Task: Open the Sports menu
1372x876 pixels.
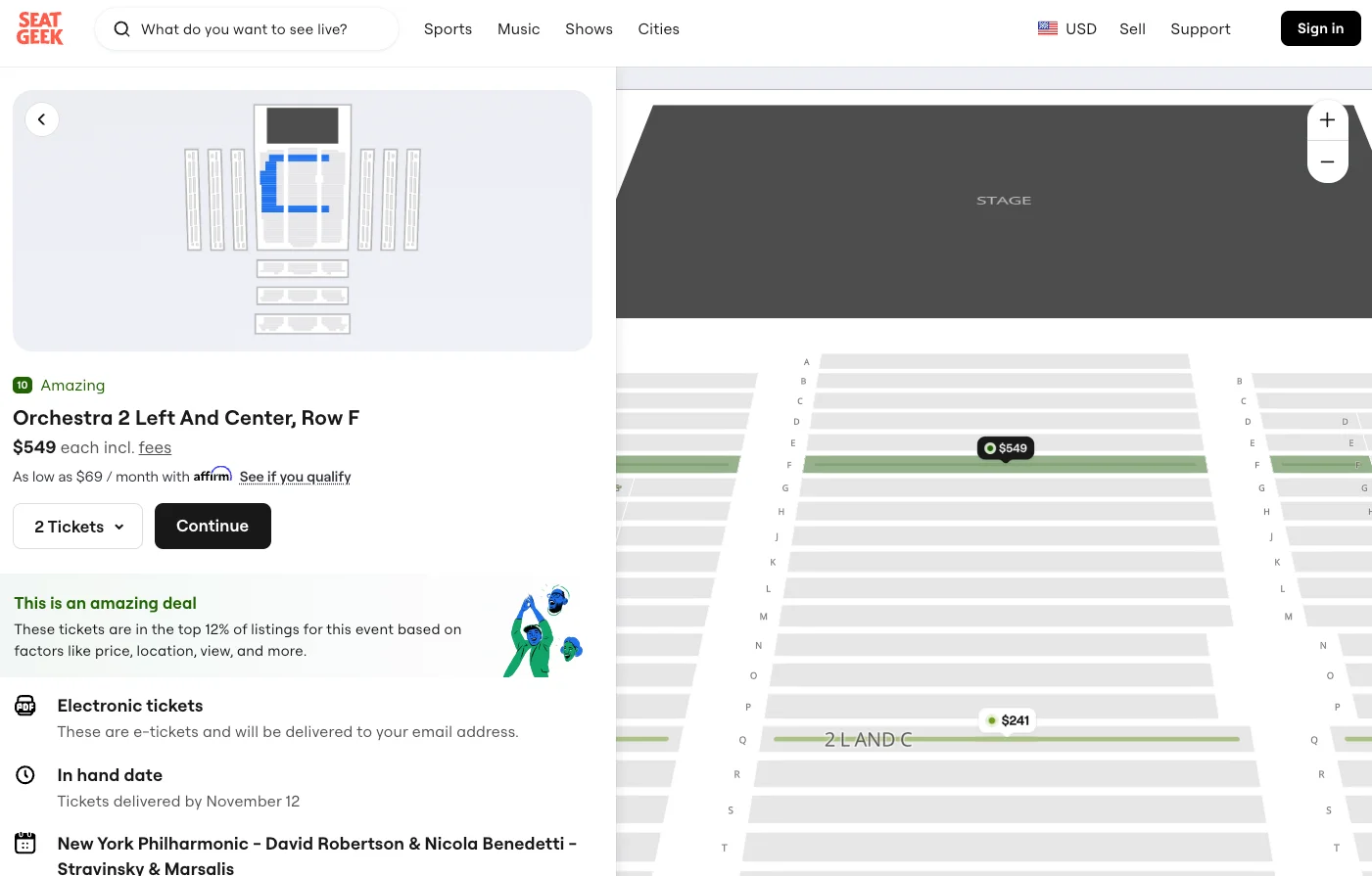Action: (448, 29)
